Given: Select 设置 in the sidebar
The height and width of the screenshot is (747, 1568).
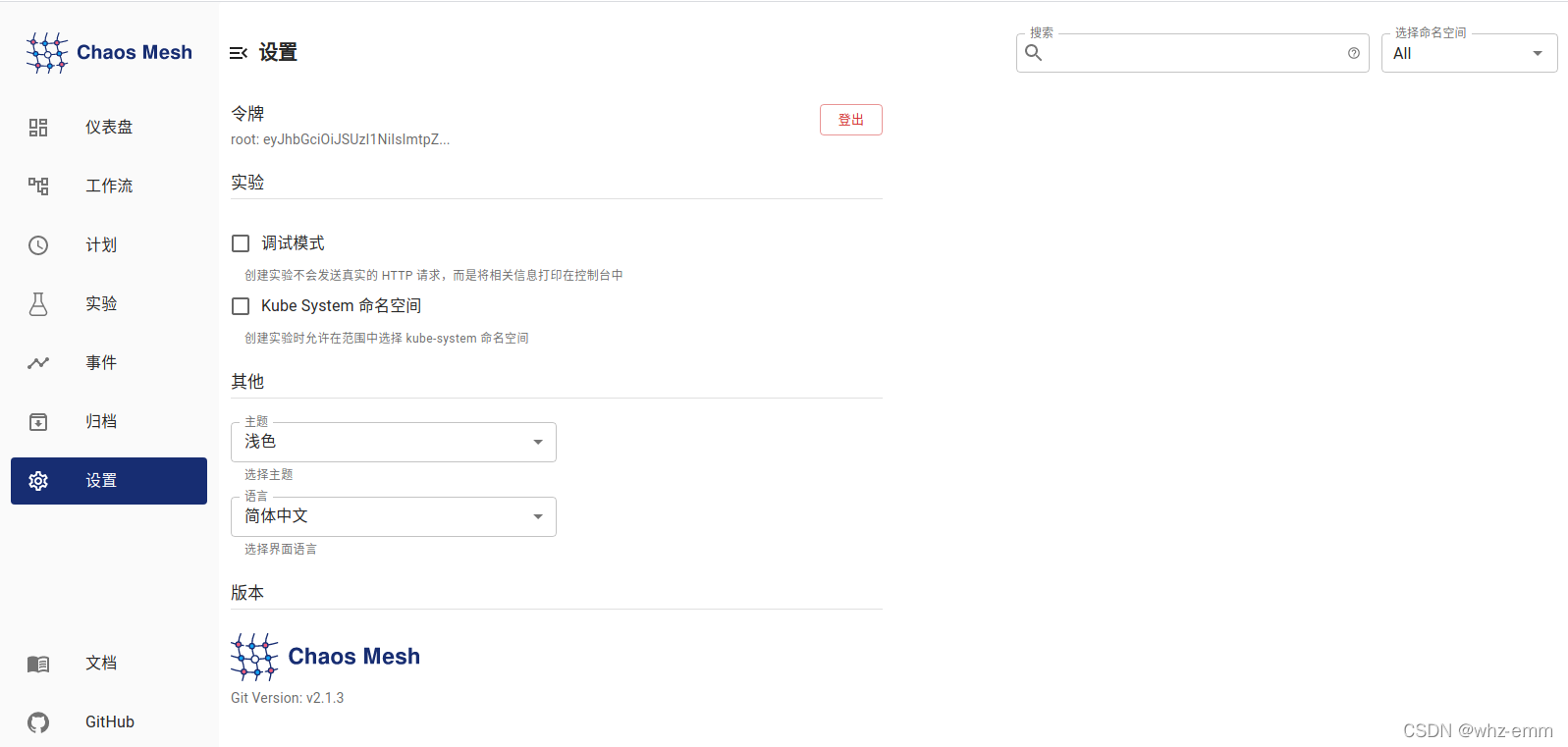Looking at the screenshot, I should (x=109, y=481).
